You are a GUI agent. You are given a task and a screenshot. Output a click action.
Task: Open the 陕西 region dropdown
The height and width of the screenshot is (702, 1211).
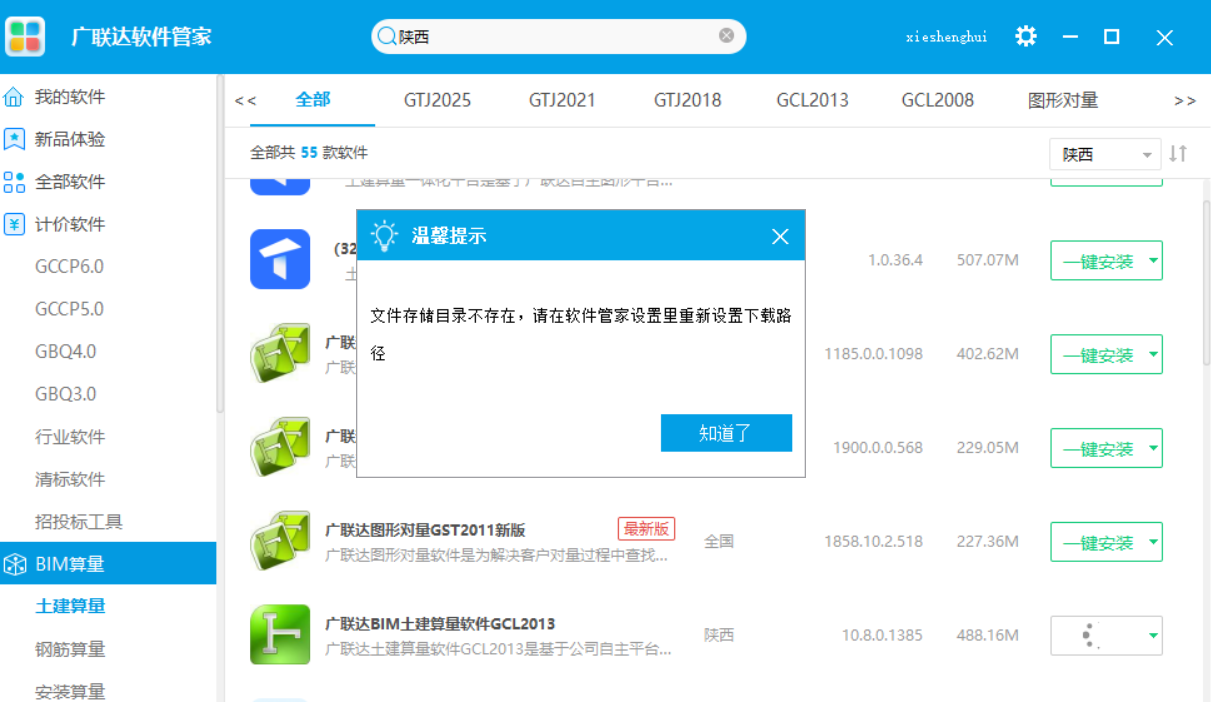tap(1105, 155)
